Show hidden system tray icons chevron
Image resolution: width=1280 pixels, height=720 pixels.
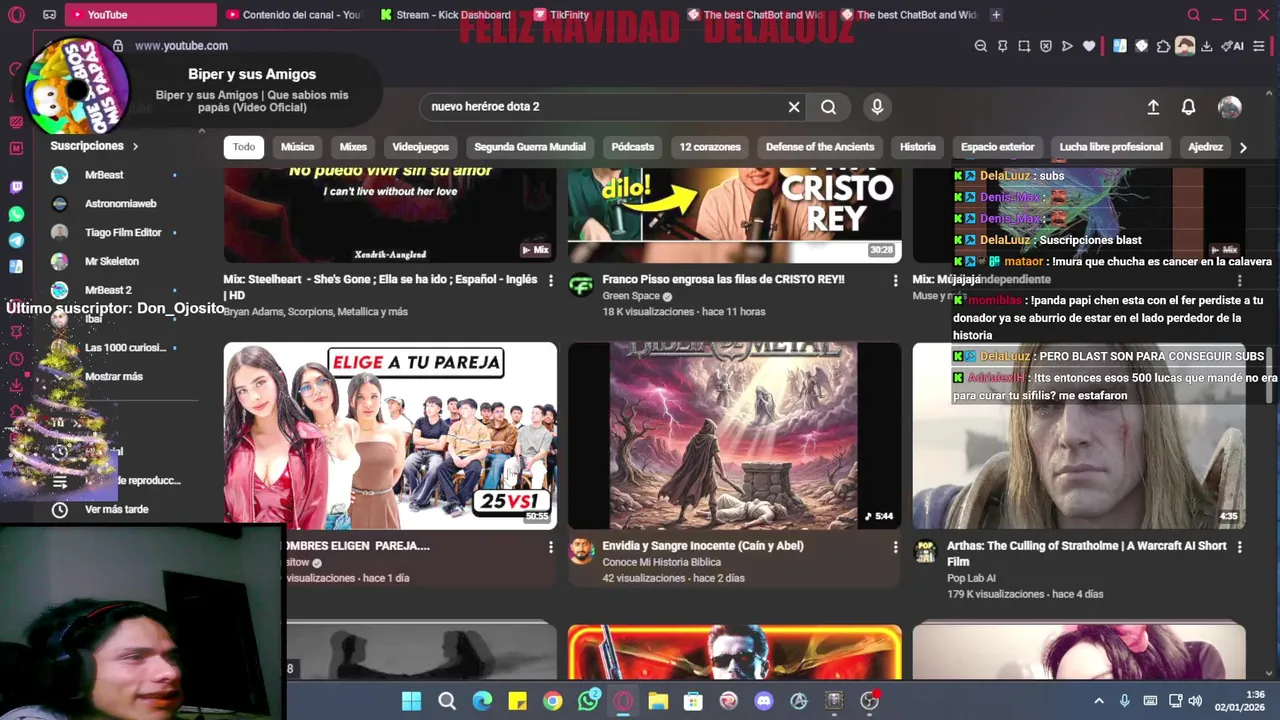[x=1099, y=701]
